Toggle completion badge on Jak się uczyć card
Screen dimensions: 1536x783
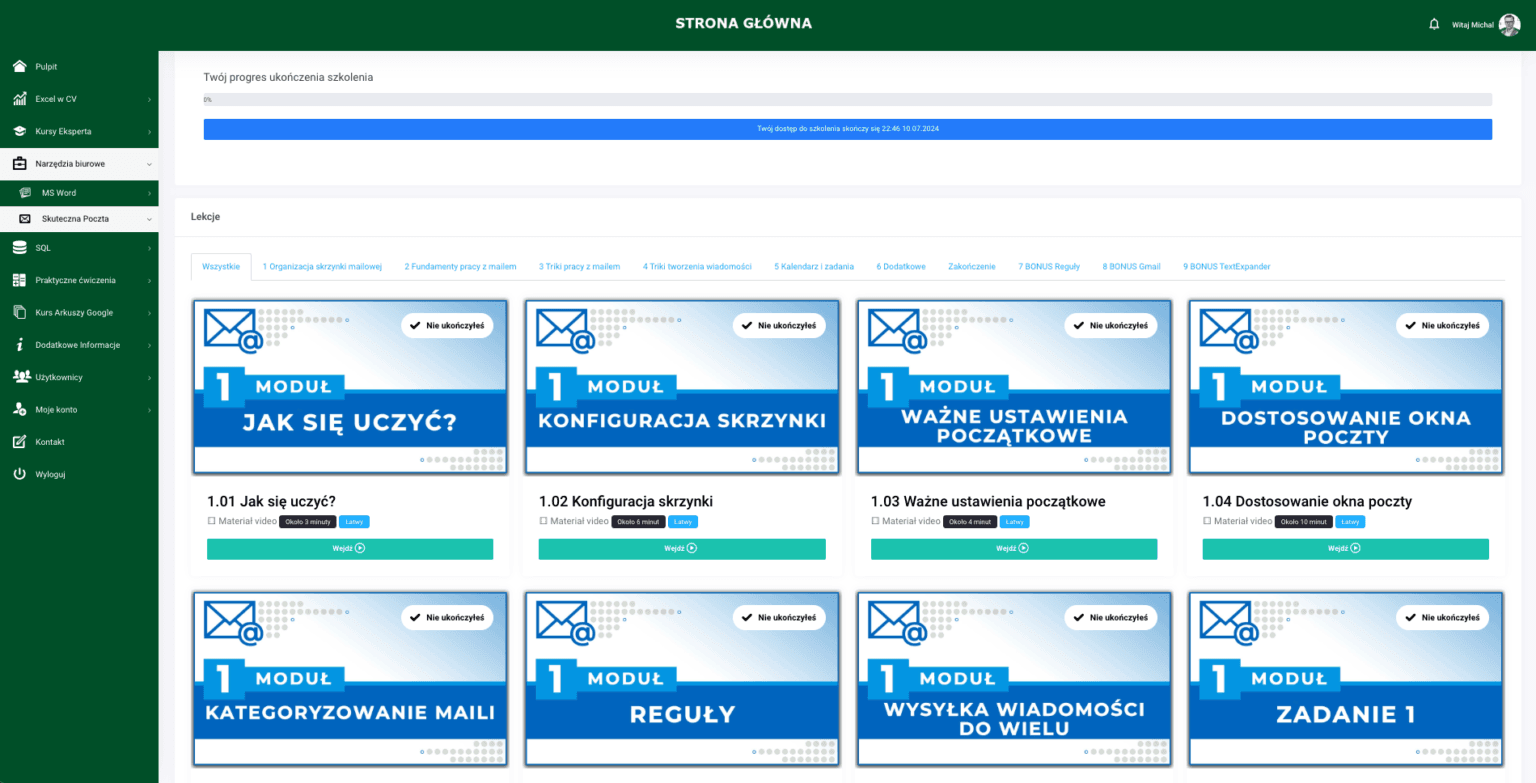[447, 325]
